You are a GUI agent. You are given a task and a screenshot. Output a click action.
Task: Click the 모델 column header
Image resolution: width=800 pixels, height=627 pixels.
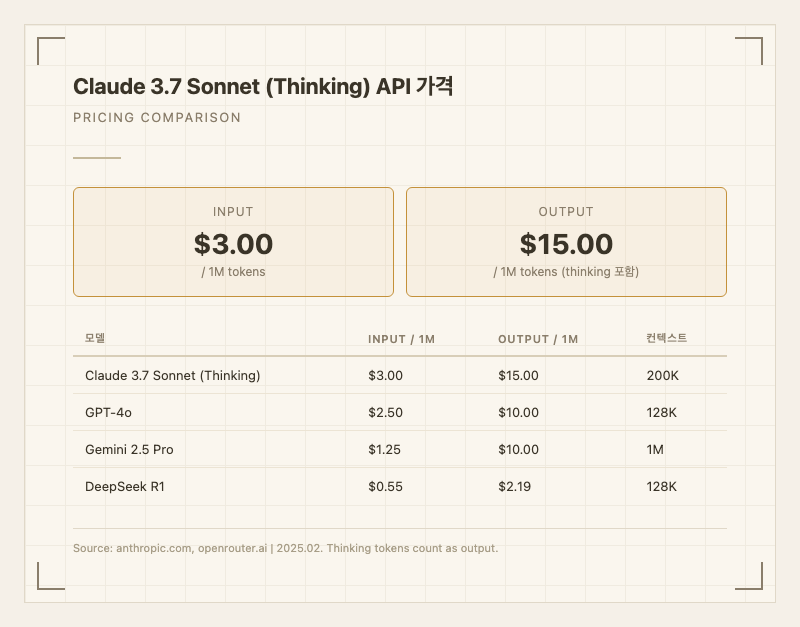(x=95, y=339)
